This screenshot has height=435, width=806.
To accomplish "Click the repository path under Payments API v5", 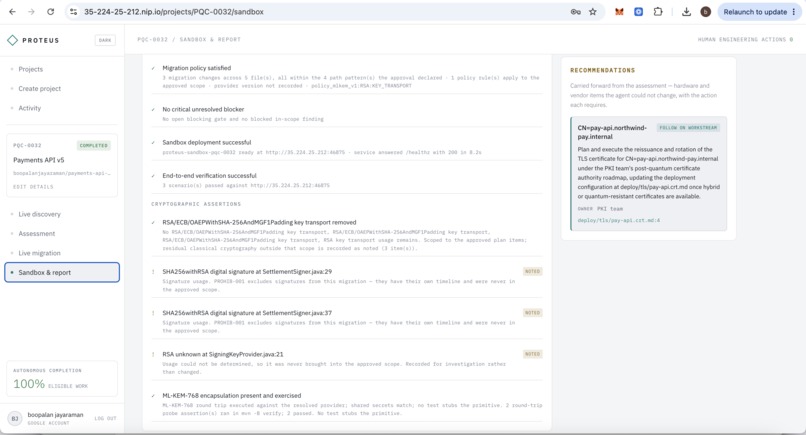I will (62, 173).
